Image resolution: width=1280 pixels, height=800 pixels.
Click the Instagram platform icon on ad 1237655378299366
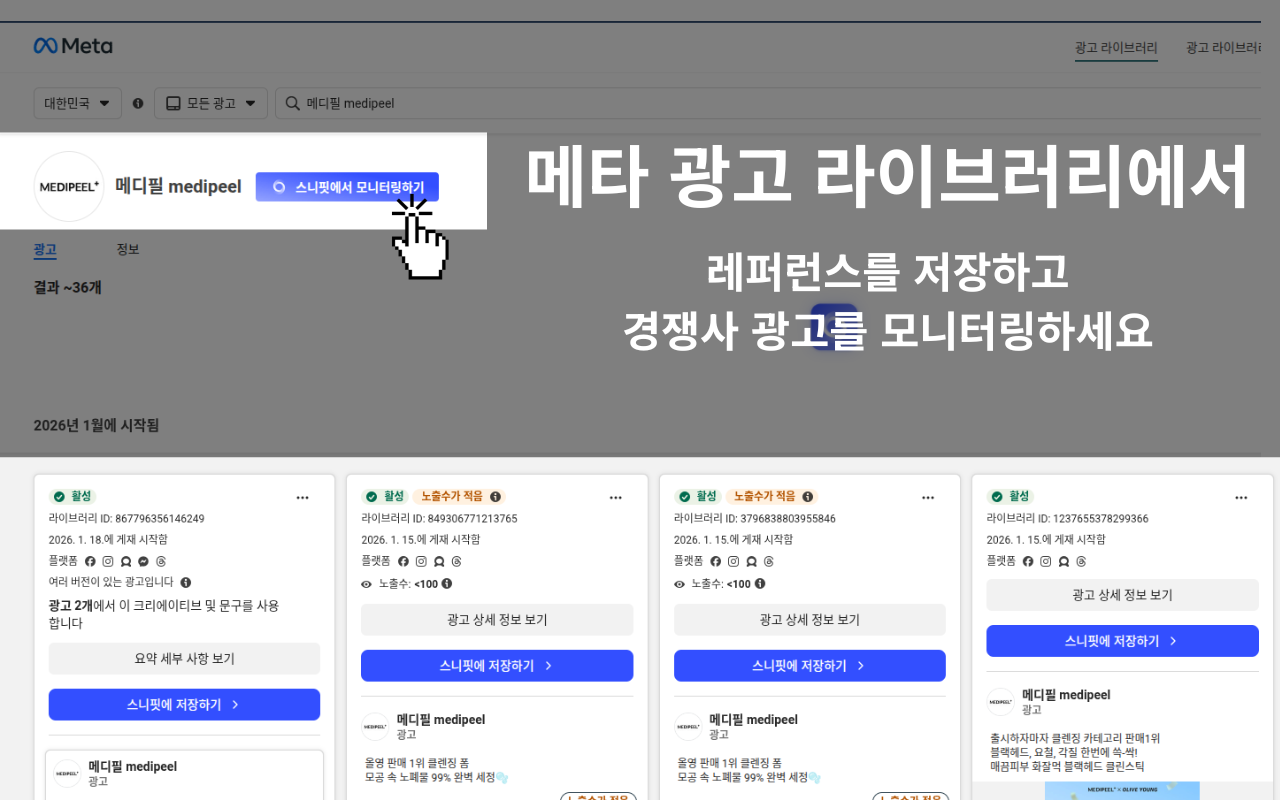click(1046, 562)
